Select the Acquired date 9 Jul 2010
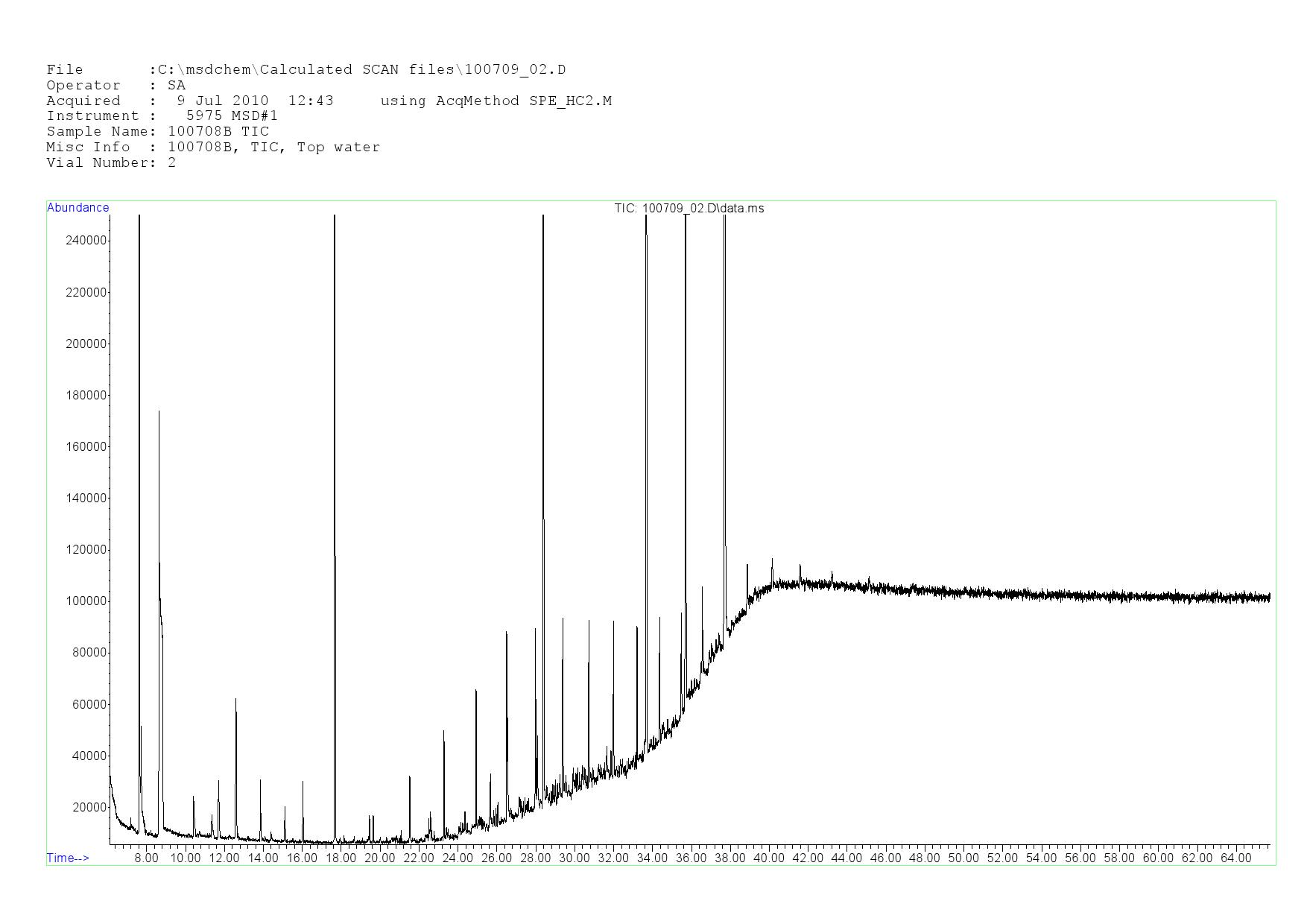This screenshot has height=924, width=1307. [x=222, y=101]
